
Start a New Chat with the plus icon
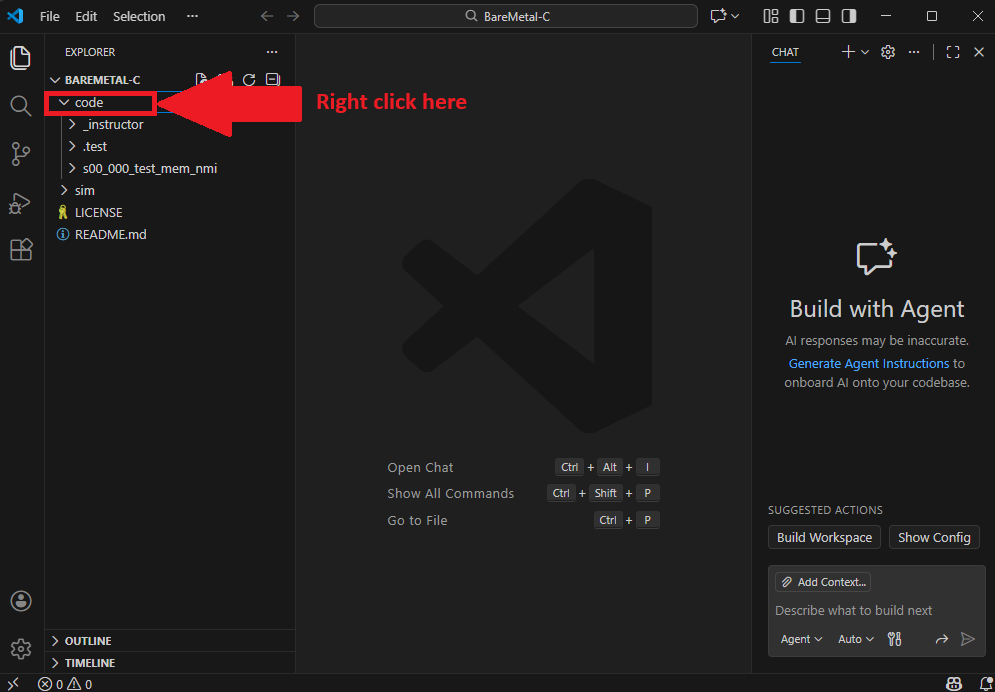pyautogui.click(x=846, y=51)
